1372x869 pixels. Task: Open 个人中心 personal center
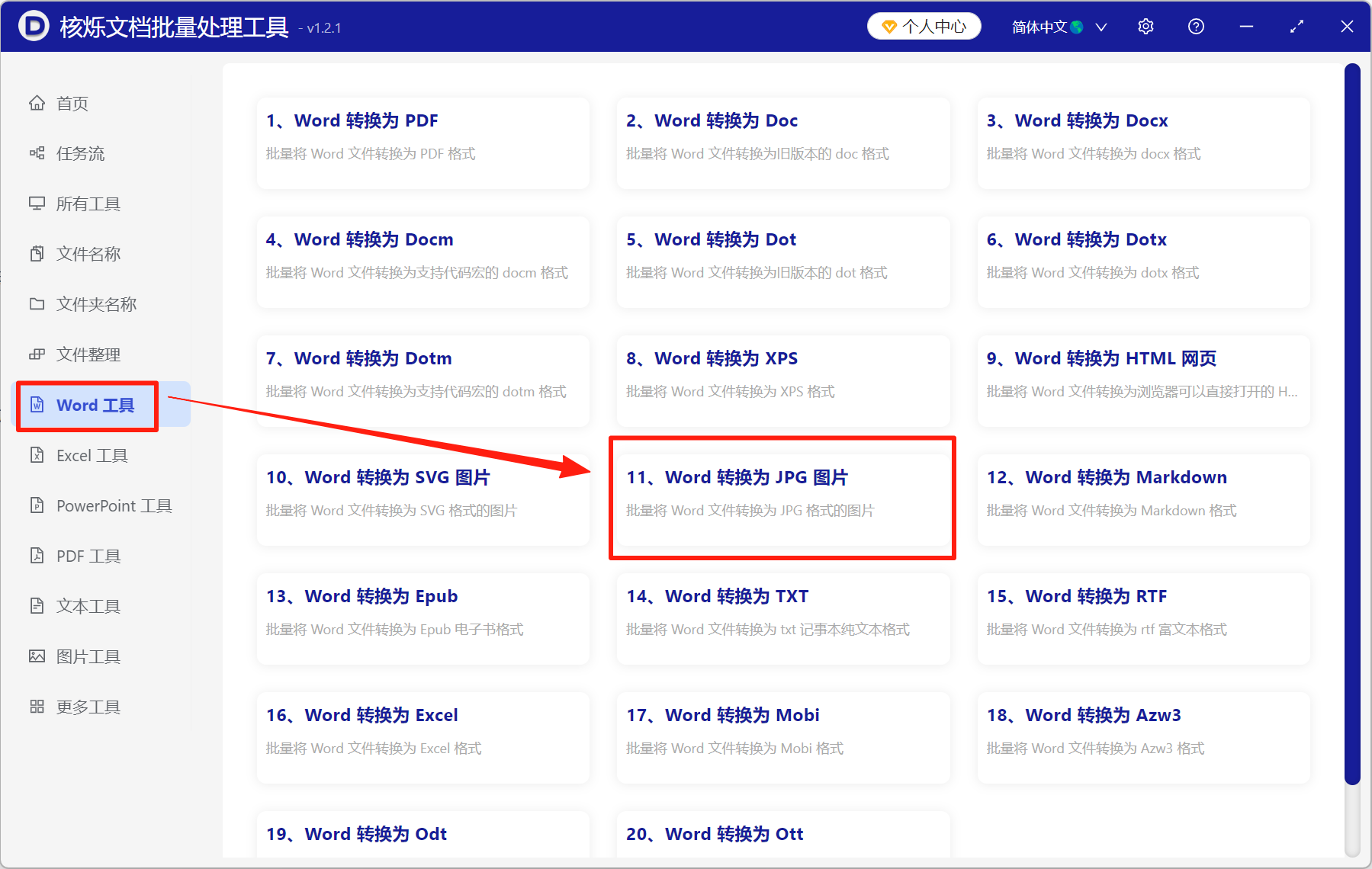pyautogui.click(x=924, y=25)
